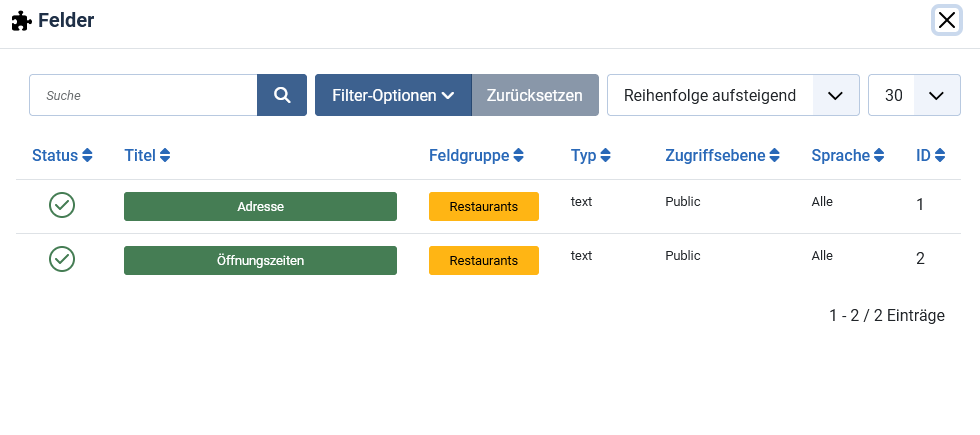Sort the list by Typ
This screenshot has height=435, width=980.
click(x=590, y=155)
